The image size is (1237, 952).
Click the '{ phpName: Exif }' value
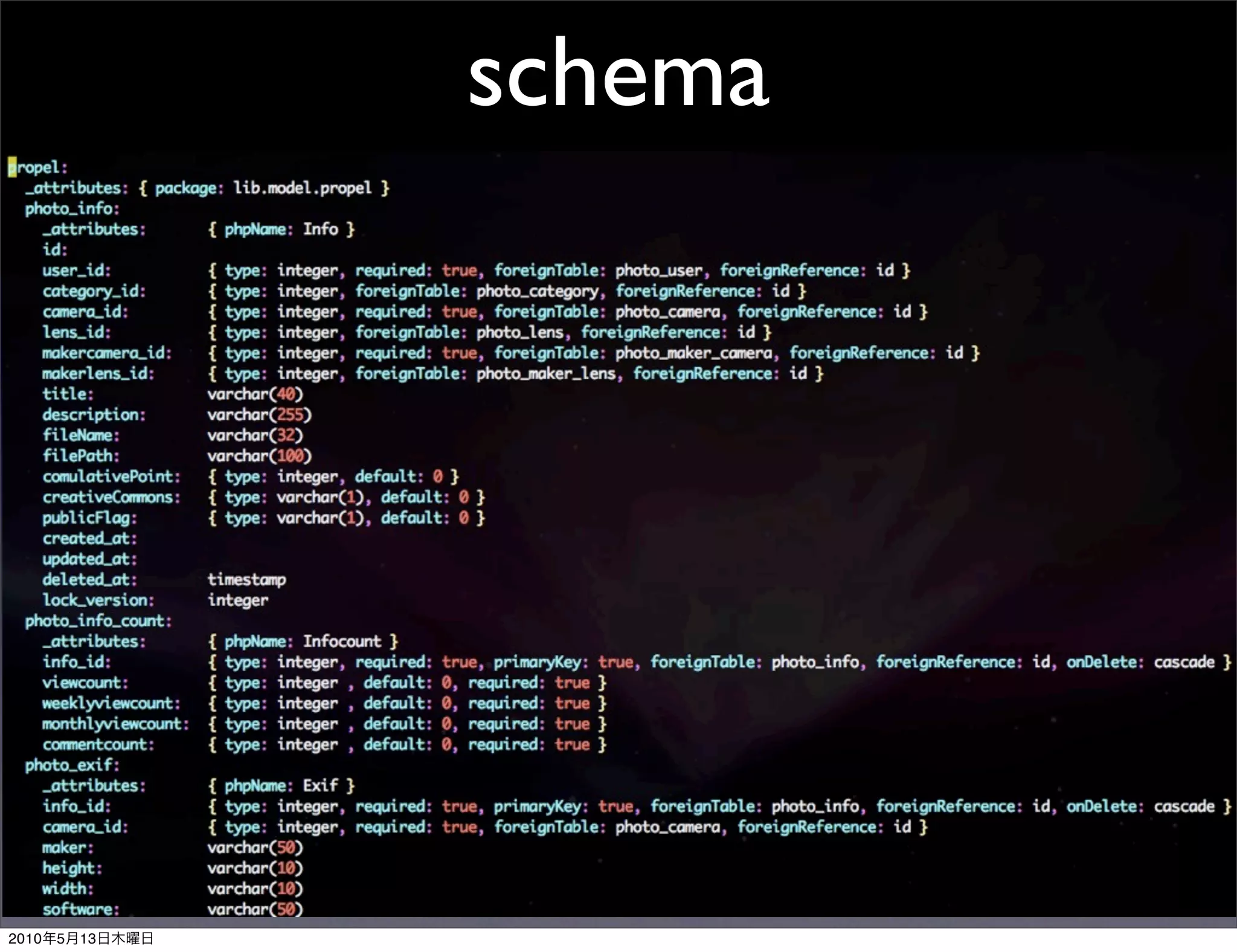[x=281, y=786]
